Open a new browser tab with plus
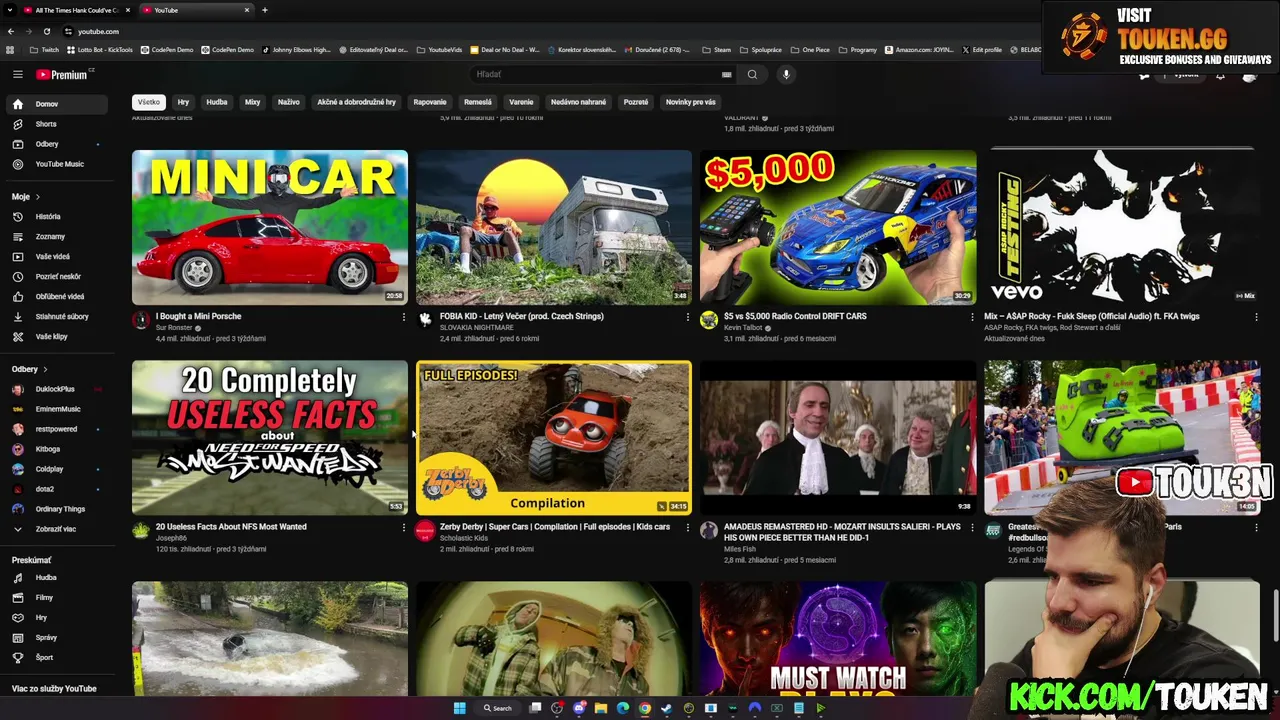 [x=264, y=10]
